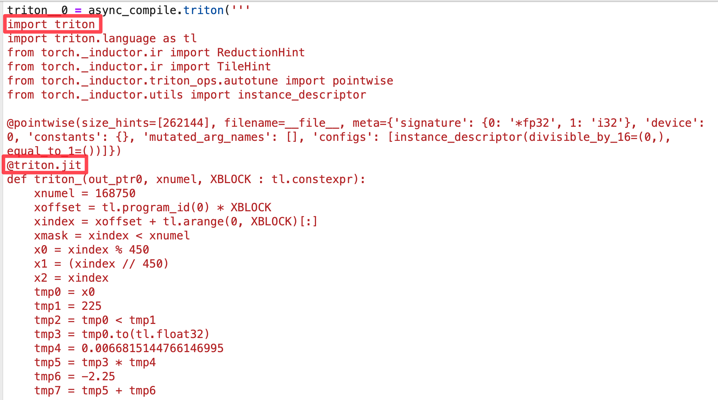Click the highlighted "import triton" line
The height and width of the screenshot is (400, 718).
(x=52, y=24)
